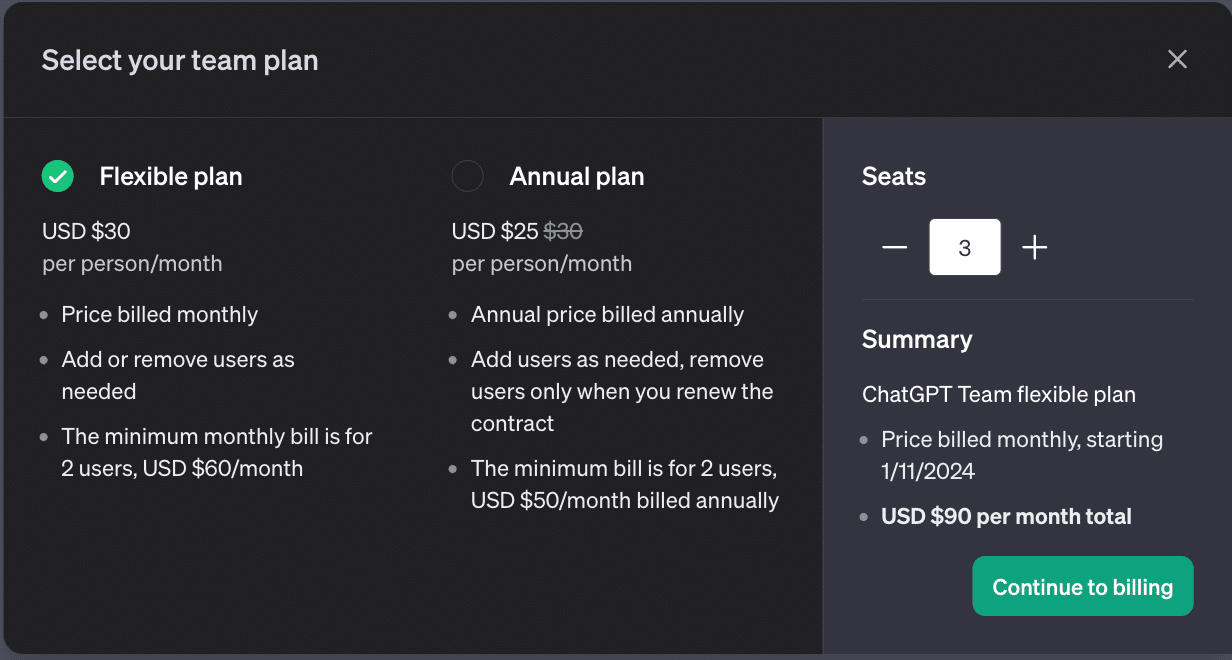Viewport: 1232px width, 660px height.
Task: Click the "Annual price billed annually" bullet
Action: 607,314
